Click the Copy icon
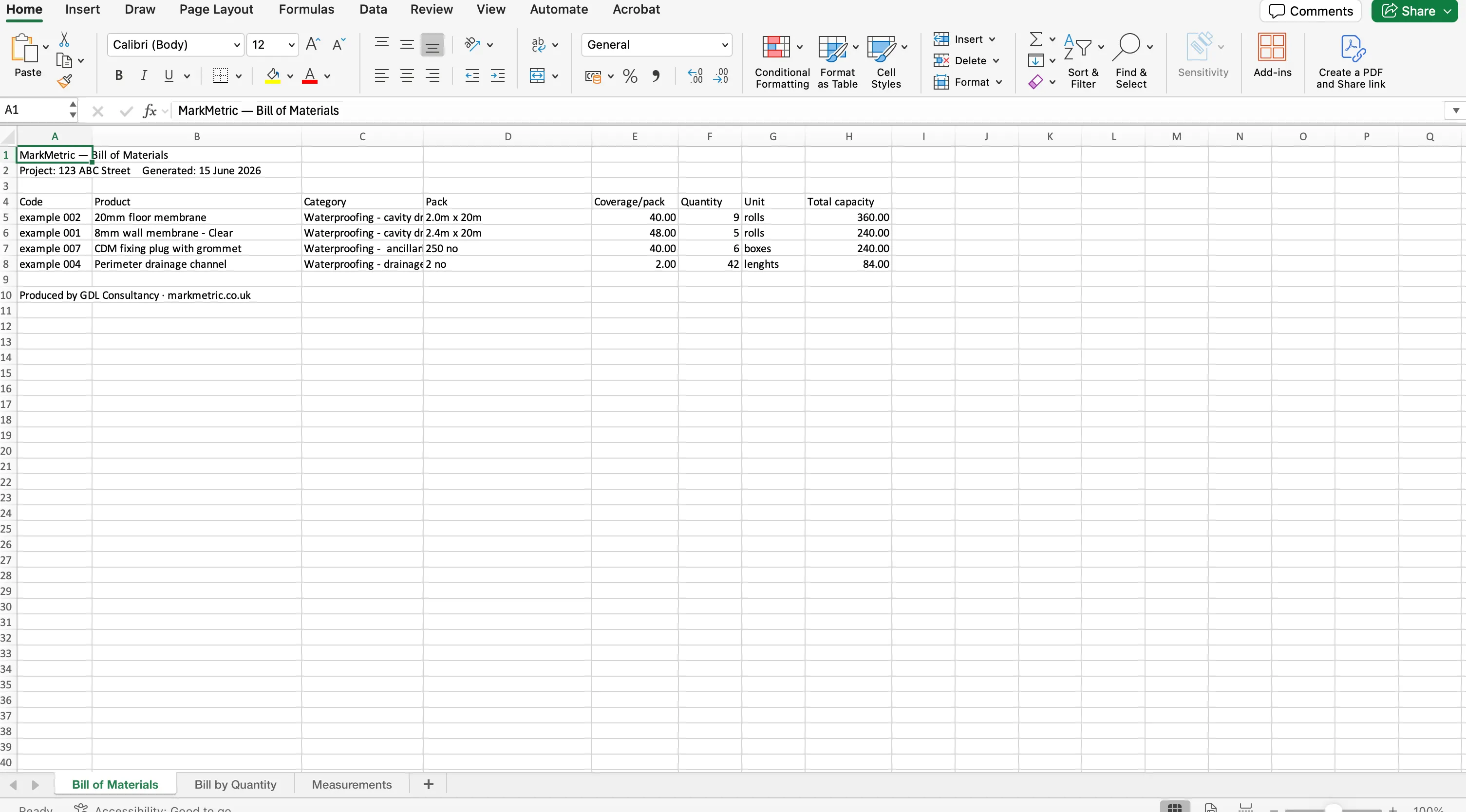 click(x=64, y=60)
